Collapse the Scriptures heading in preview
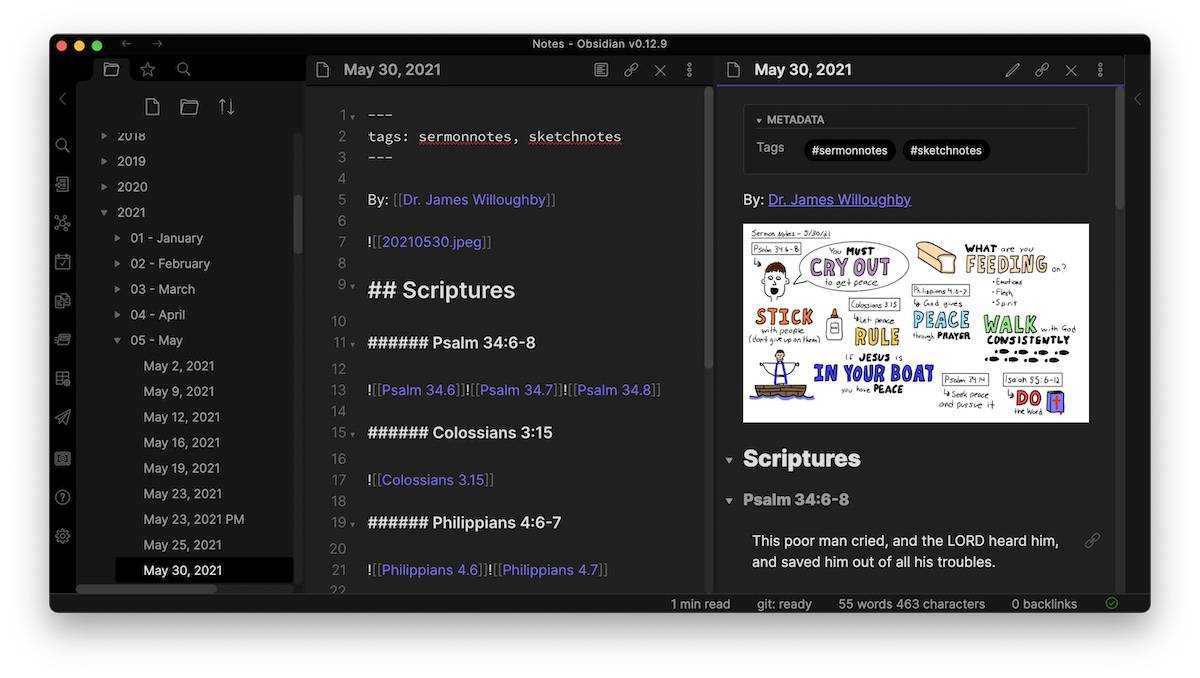Screen dimensions: 1200x678 pos(729,460)
